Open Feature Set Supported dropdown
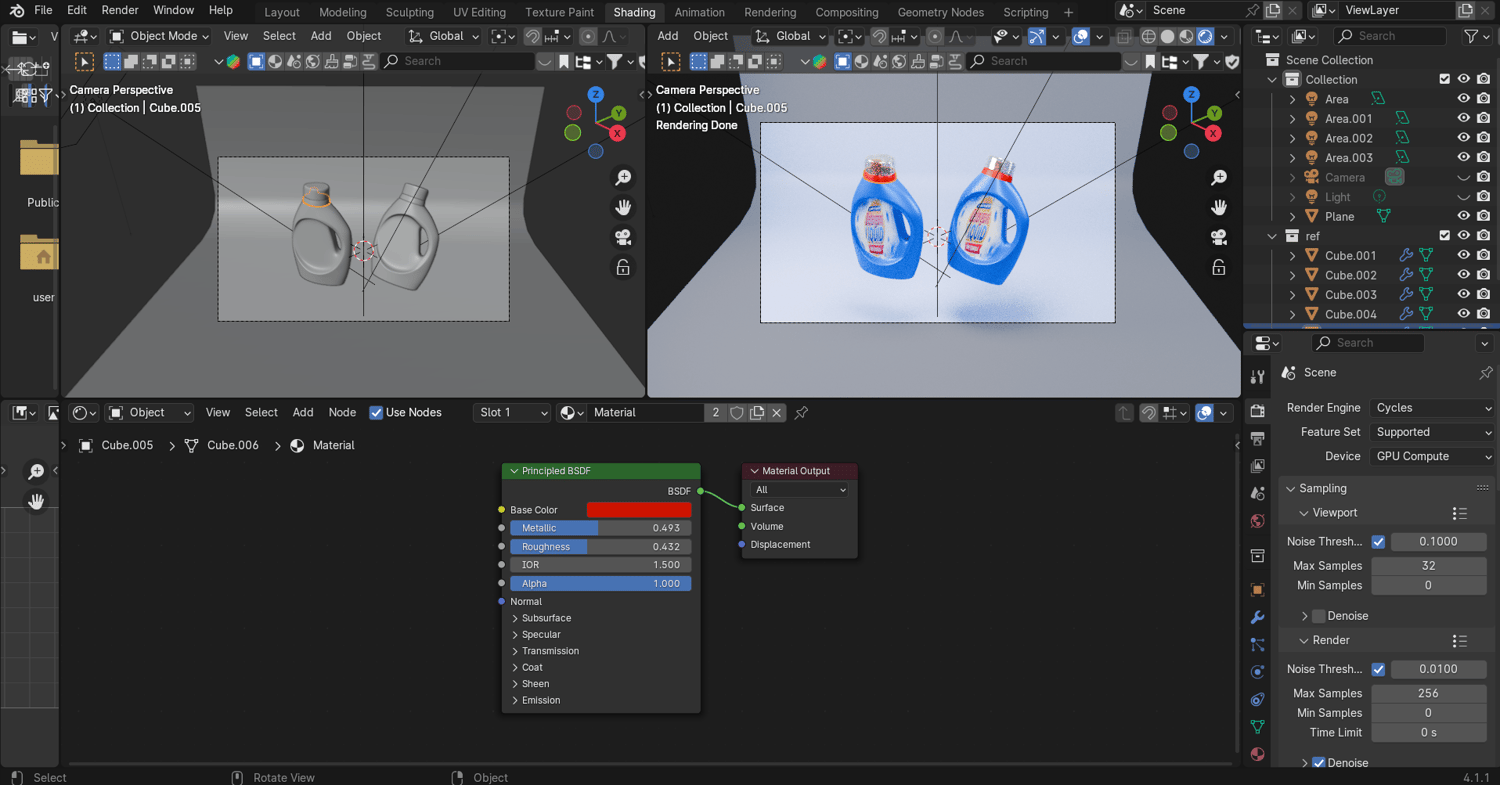 (x=1432, y=432)
